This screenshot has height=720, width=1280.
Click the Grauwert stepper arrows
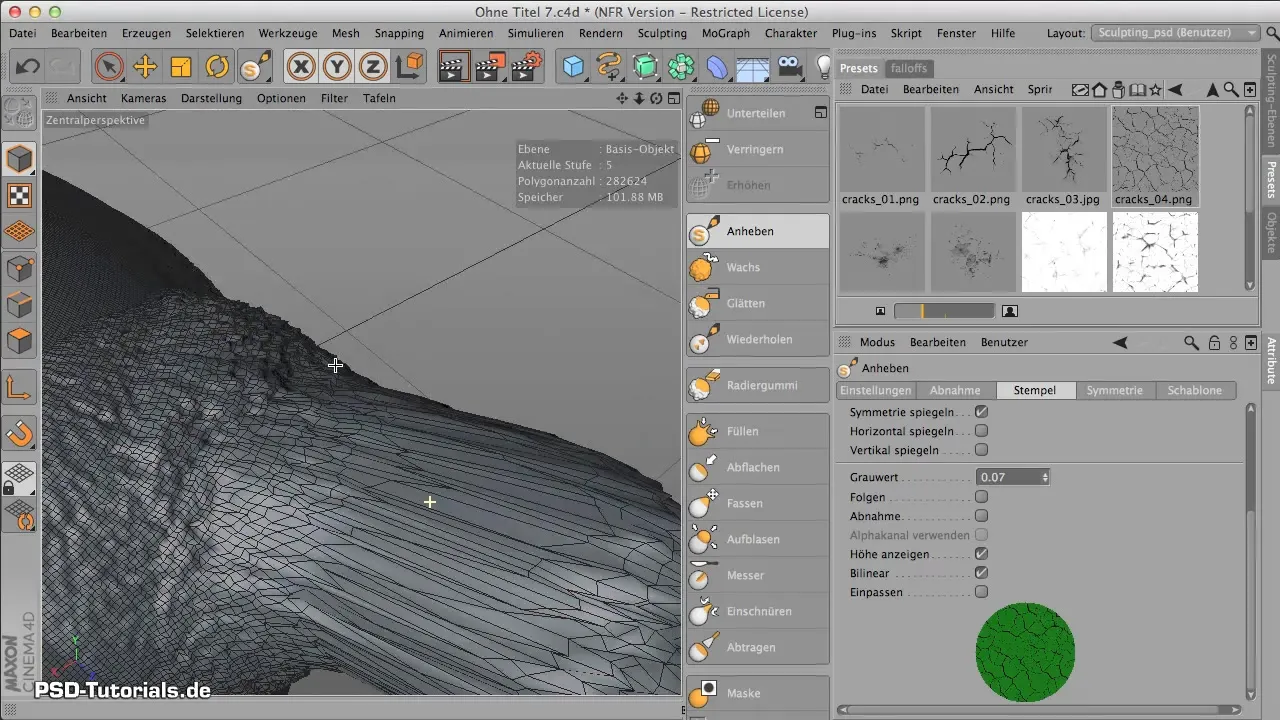tap(1045, 477)
